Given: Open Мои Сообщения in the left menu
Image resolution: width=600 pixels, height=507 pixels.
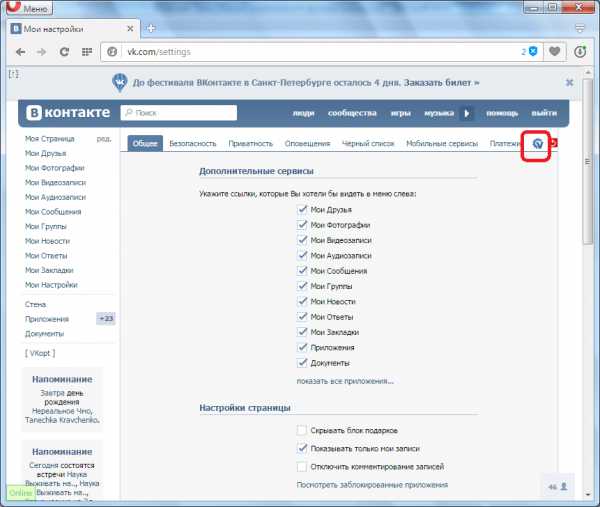Looking at the screenshot, I should pos(53,212).
